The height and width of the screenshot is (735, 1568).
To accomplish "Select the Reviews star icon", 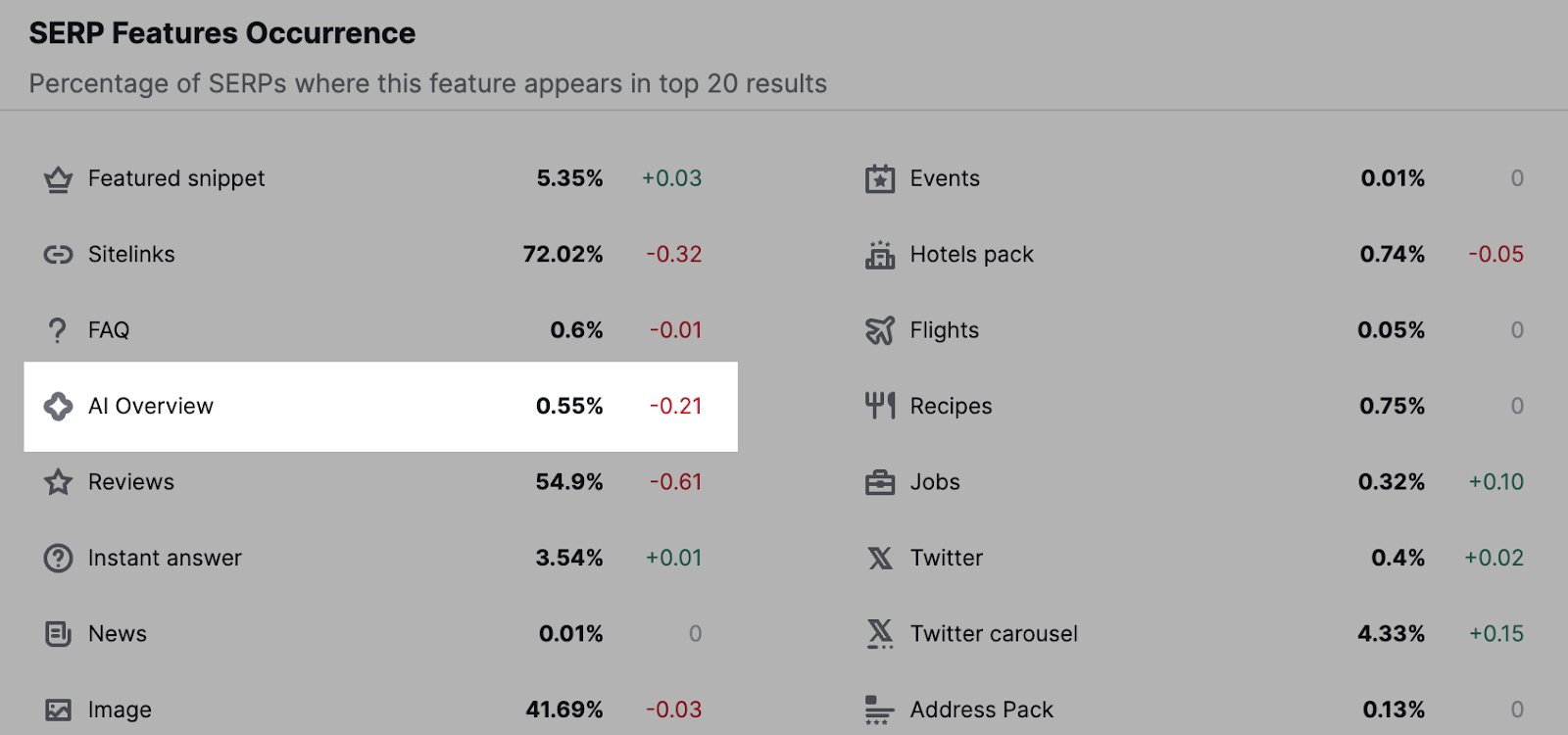I will click(58, 481).
